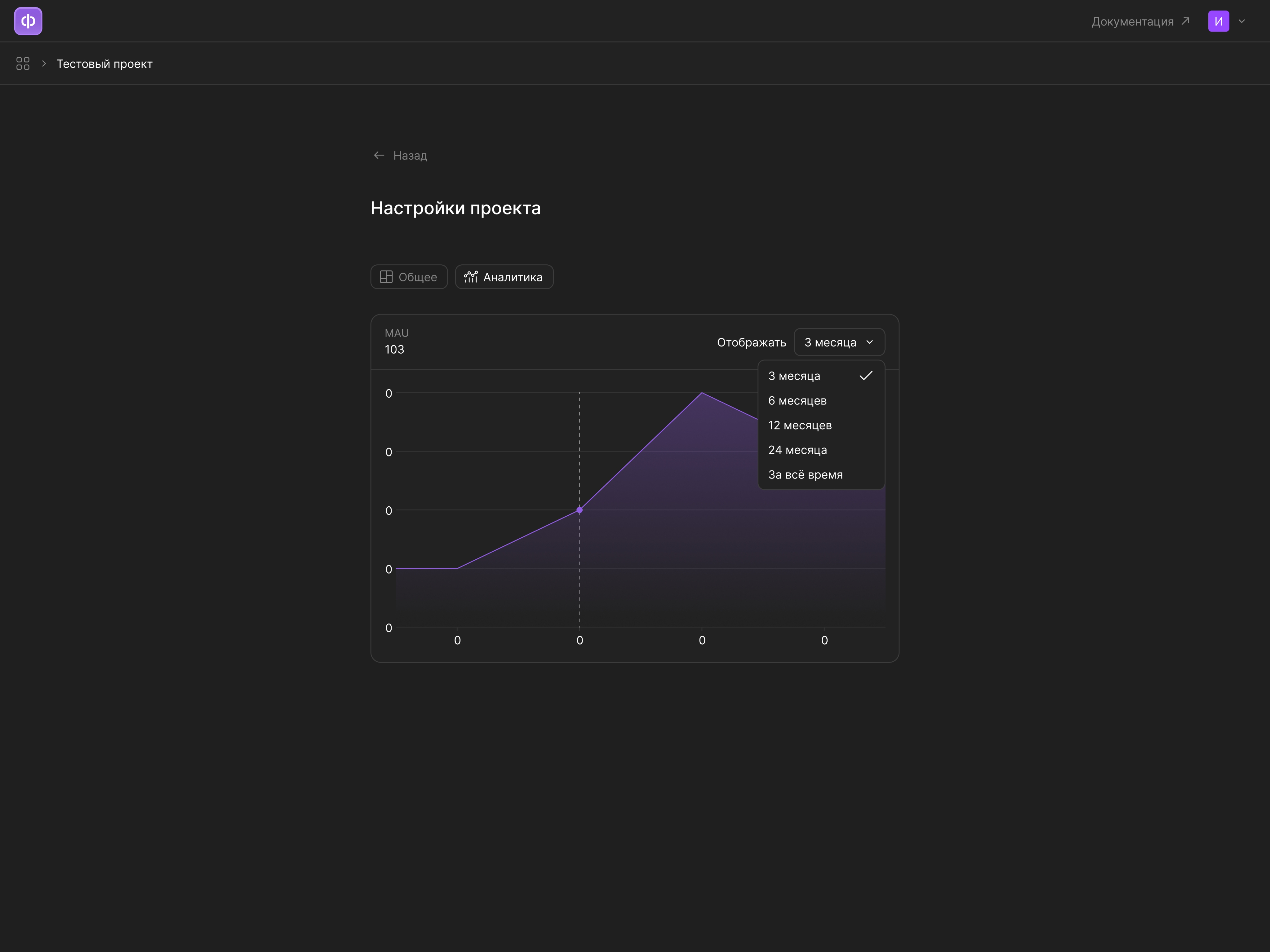Click the chart peak on the line
The height and width of the screenshot is (952, 1270).
point(702,393)
